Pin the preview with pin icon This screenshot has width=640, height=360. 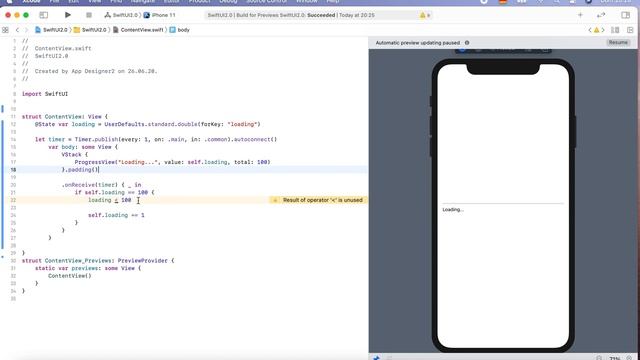coord(376,358)
